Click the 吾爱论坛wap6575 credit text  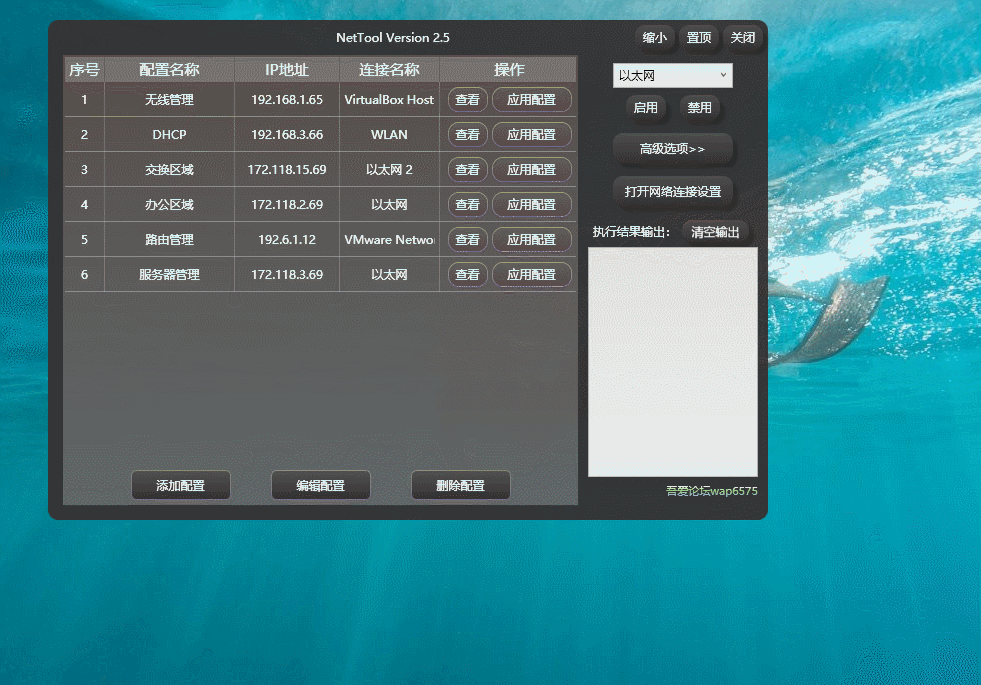click(x=711, y=491)
